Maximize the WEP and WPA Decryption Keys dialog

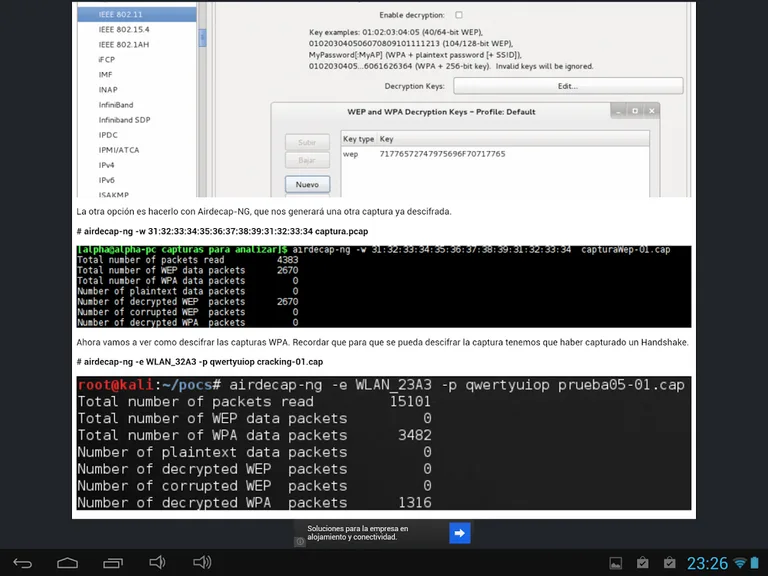click(635, 111)
